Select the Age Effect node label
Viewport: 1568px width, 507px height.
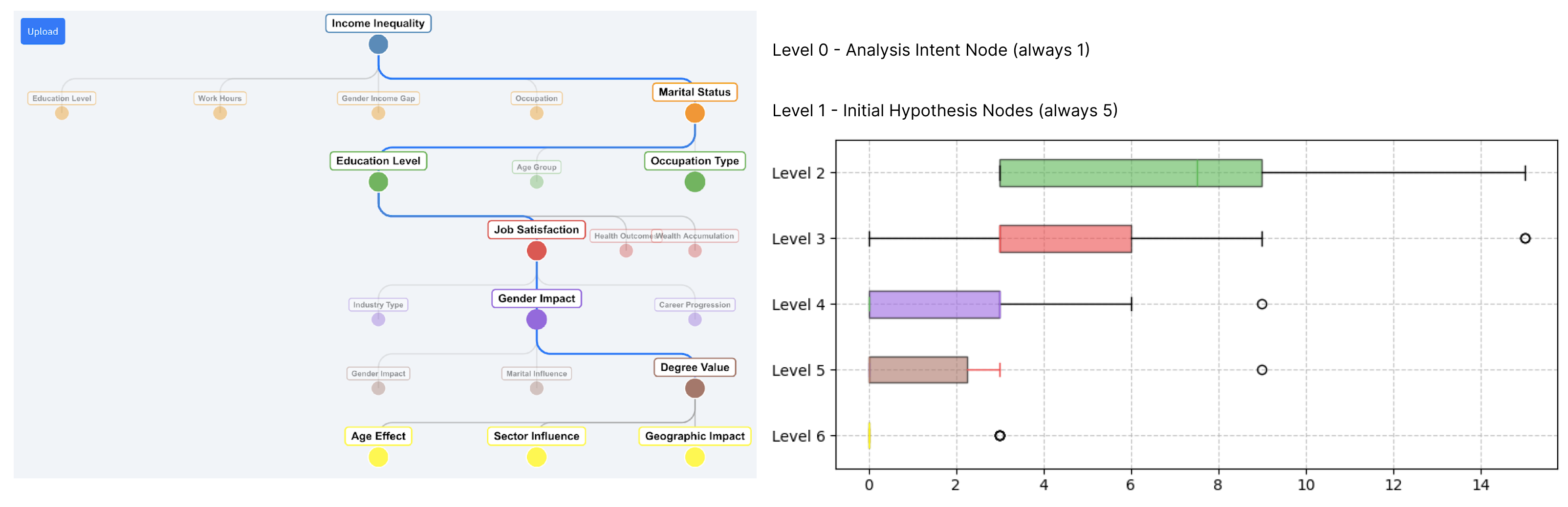click(x=378, y=436)
